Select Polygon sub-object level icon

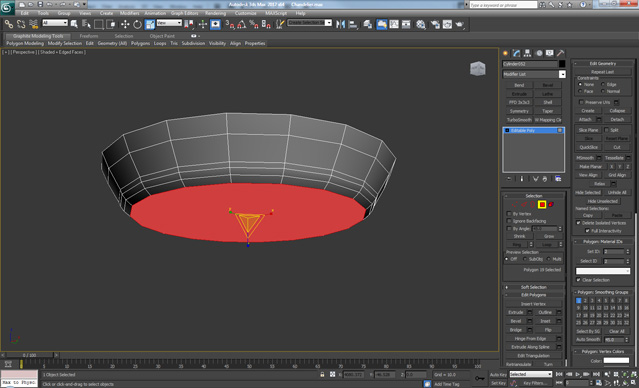click(x=542, y=205)
